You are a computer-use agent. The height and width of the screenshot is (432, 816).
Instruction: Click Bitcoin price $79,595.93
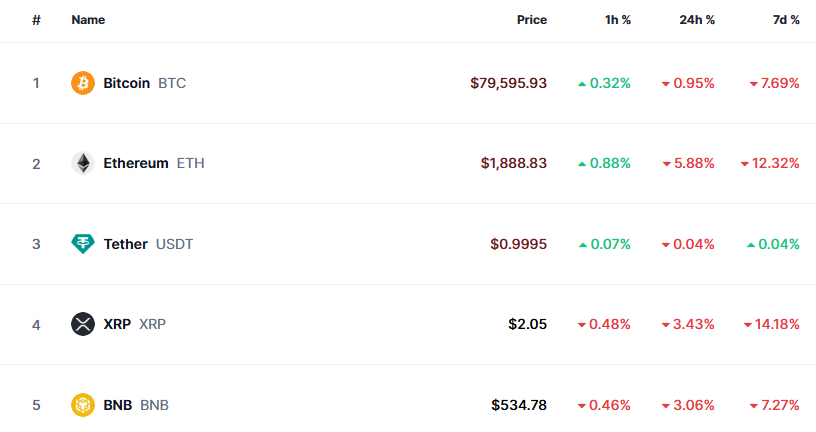click(508, 83)
